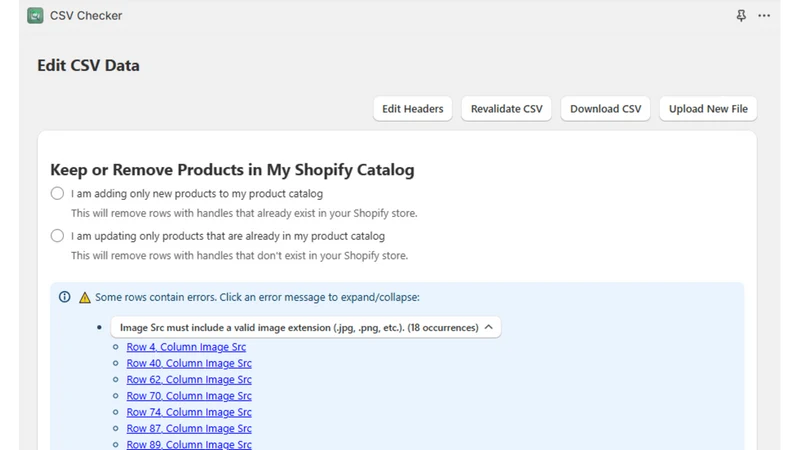The height and width of the screenshot is (450, 800).
Task: Click helper text about handles that already exist
Action: click(x=244, y=213)
